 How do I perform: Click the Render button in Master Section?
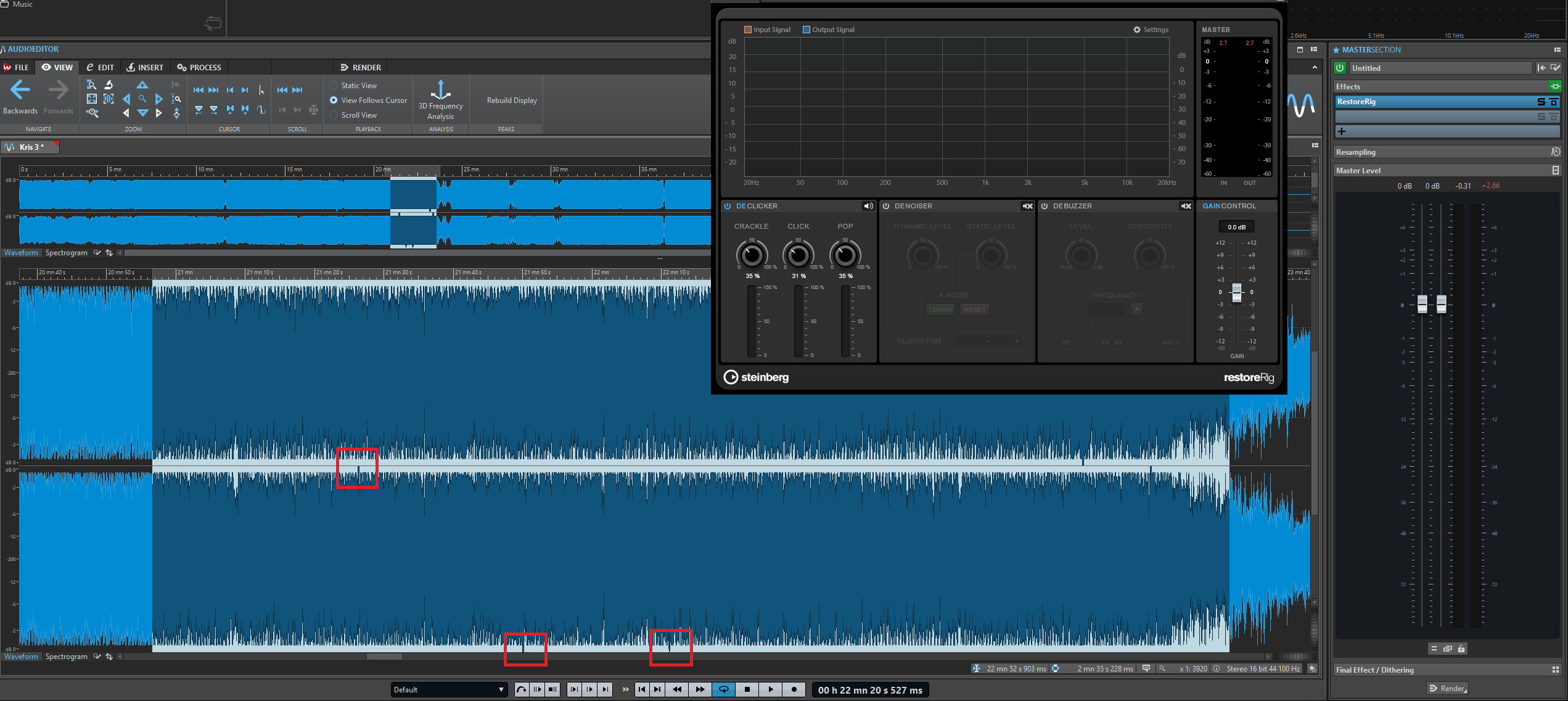1448,688
